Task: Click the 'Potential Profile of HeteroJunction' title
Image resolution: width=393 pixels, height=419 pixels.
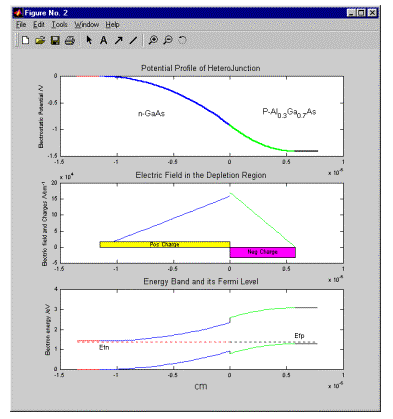Action: point(201,68)
